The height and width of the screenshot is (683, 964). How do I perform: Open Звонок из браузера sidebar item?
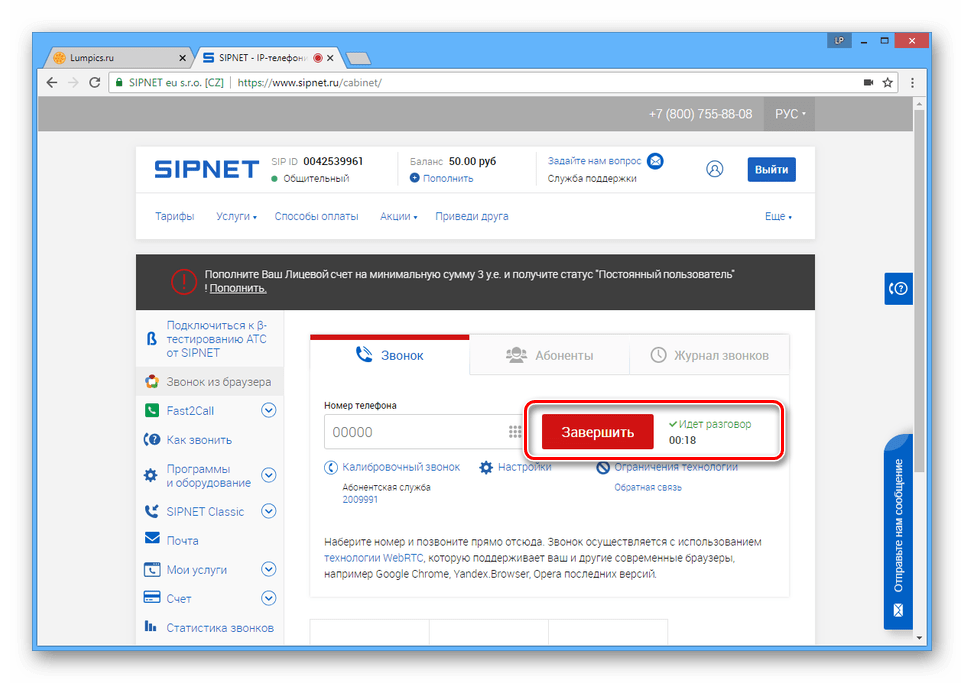[210, 382]
